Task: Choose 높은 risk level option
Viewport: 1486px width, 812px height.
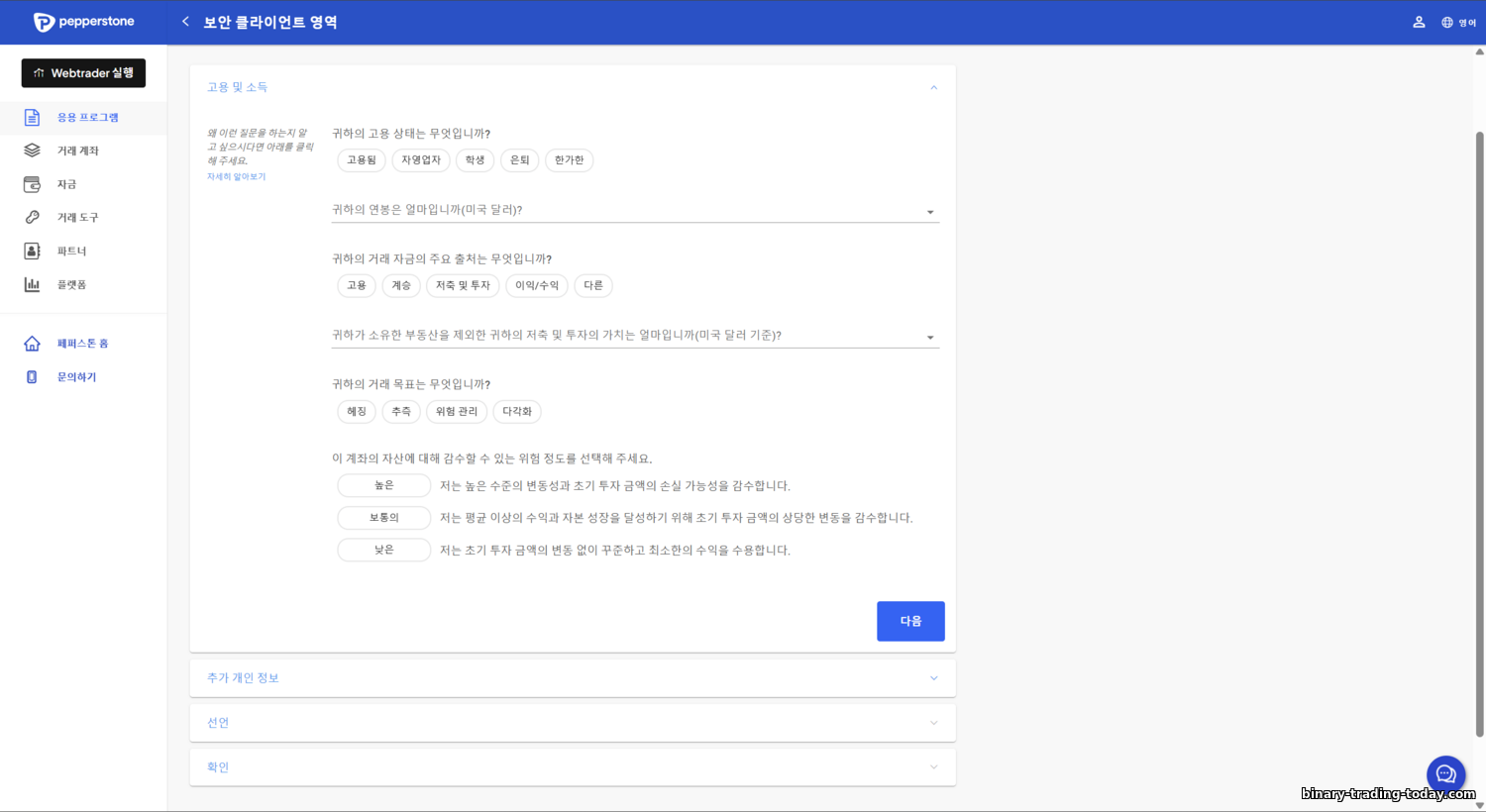Action: (x=384, y=485)
